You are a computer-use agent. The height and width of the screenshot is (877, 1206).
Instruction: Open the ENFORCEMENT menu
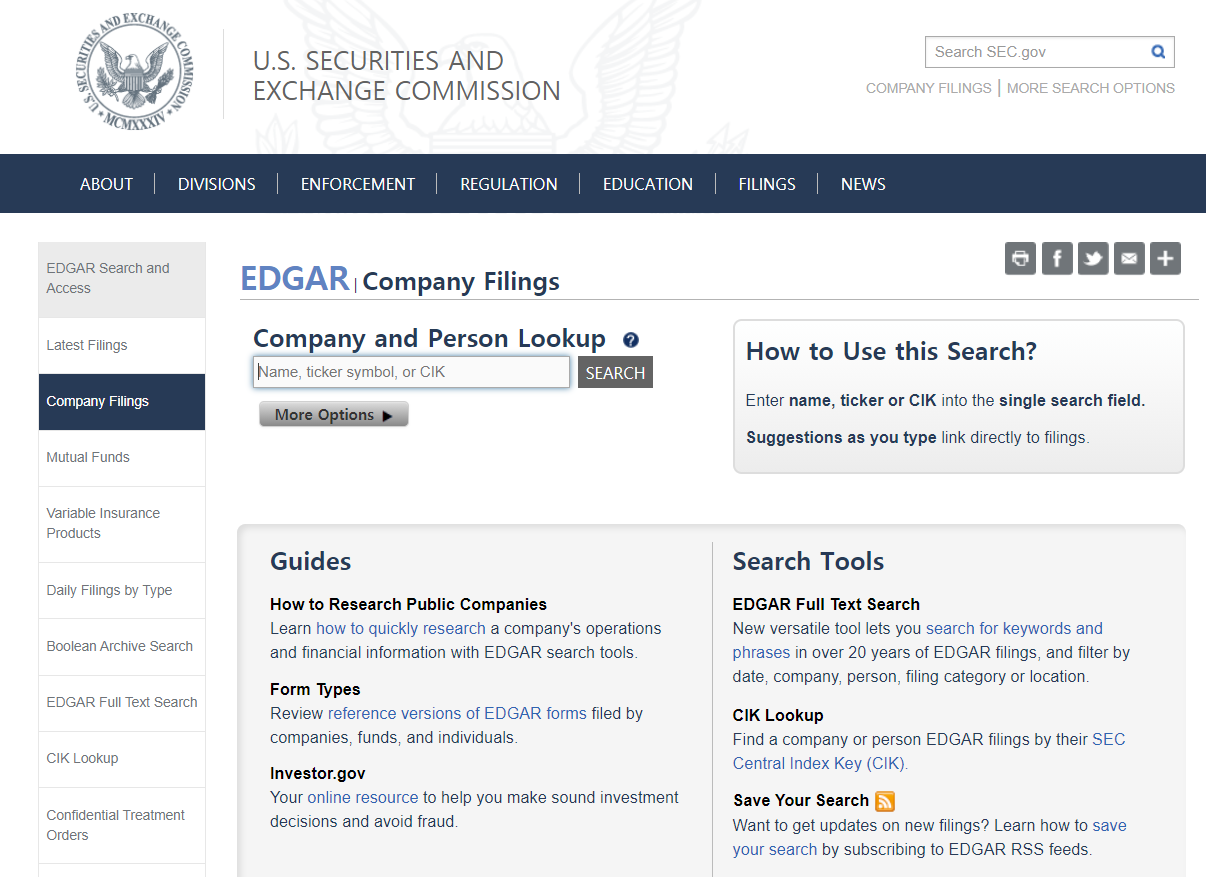point(357,183)
